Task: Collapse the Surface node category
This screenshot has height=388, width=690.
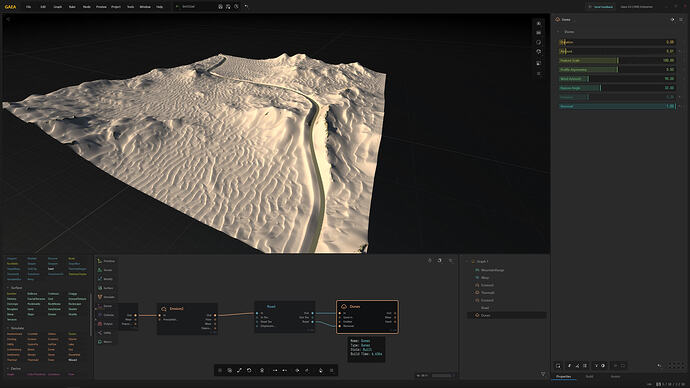Action: [8, 288]
